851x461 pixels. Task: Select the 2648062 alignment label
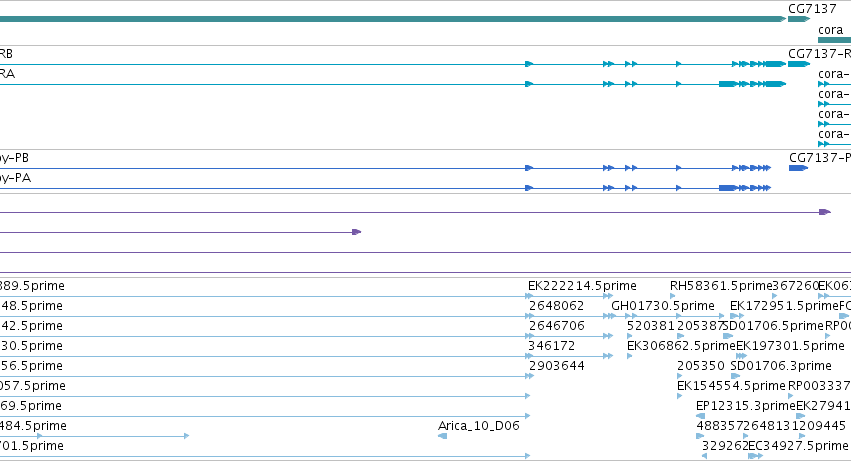tap(556, 306)
